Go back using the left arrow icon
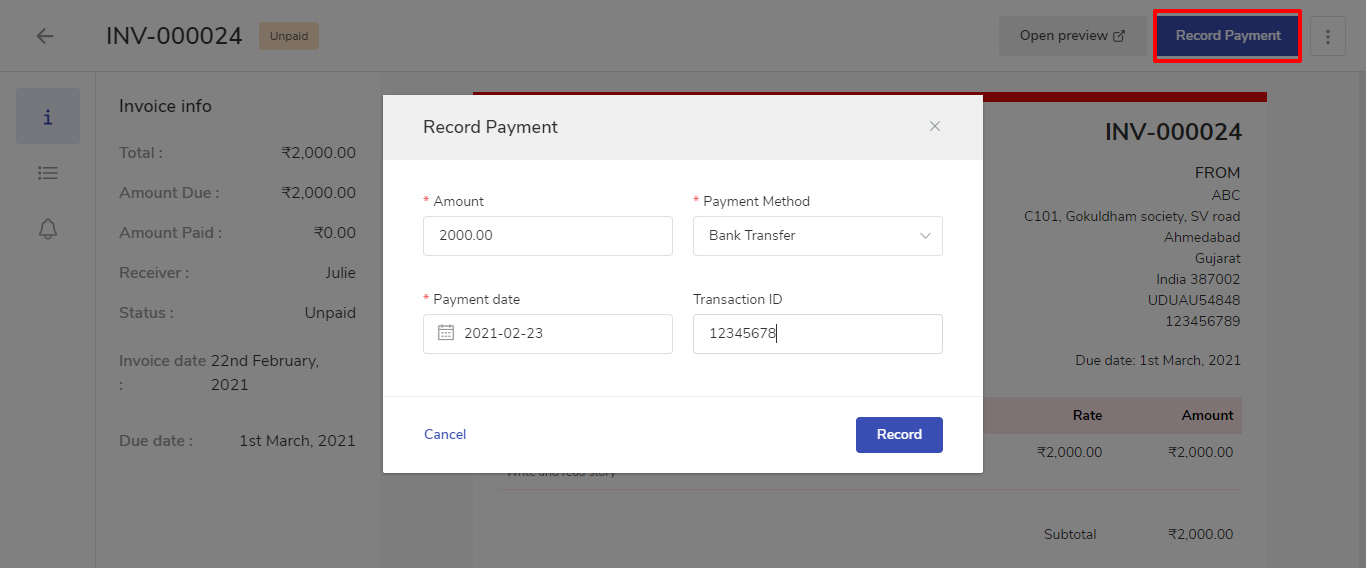The image size is (1366, 568). point(45,36)
